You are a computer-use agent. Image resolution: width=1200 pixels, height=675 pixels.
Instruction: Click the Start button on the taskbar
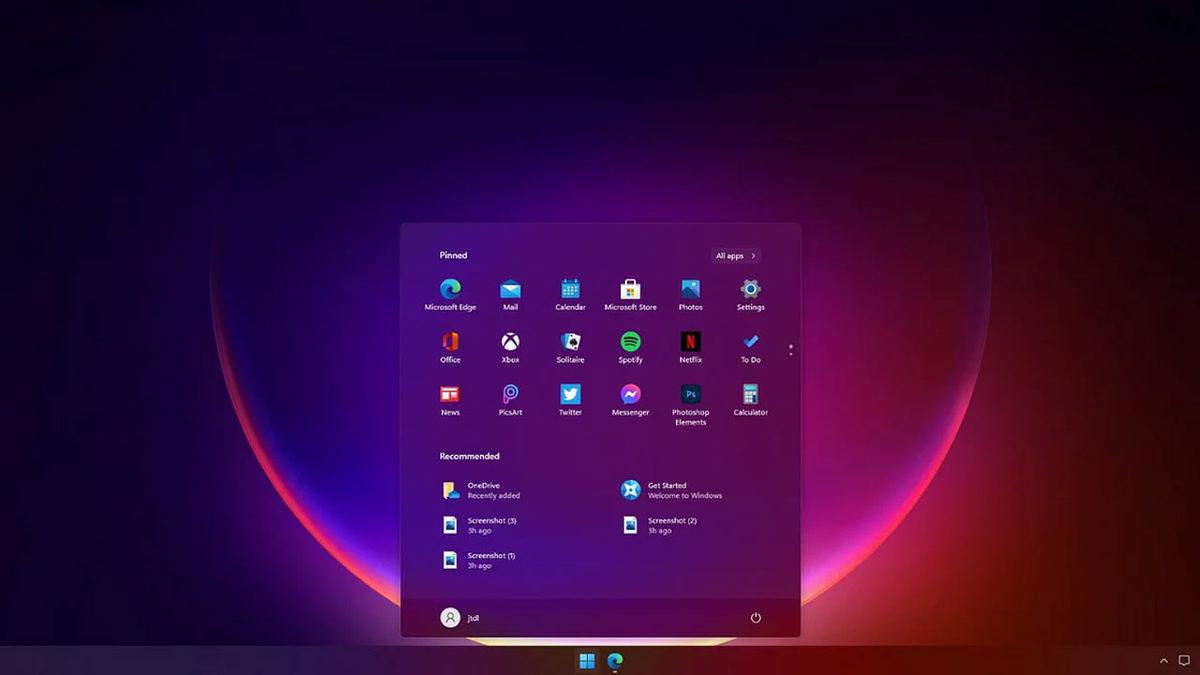click(x=585, y=661)
